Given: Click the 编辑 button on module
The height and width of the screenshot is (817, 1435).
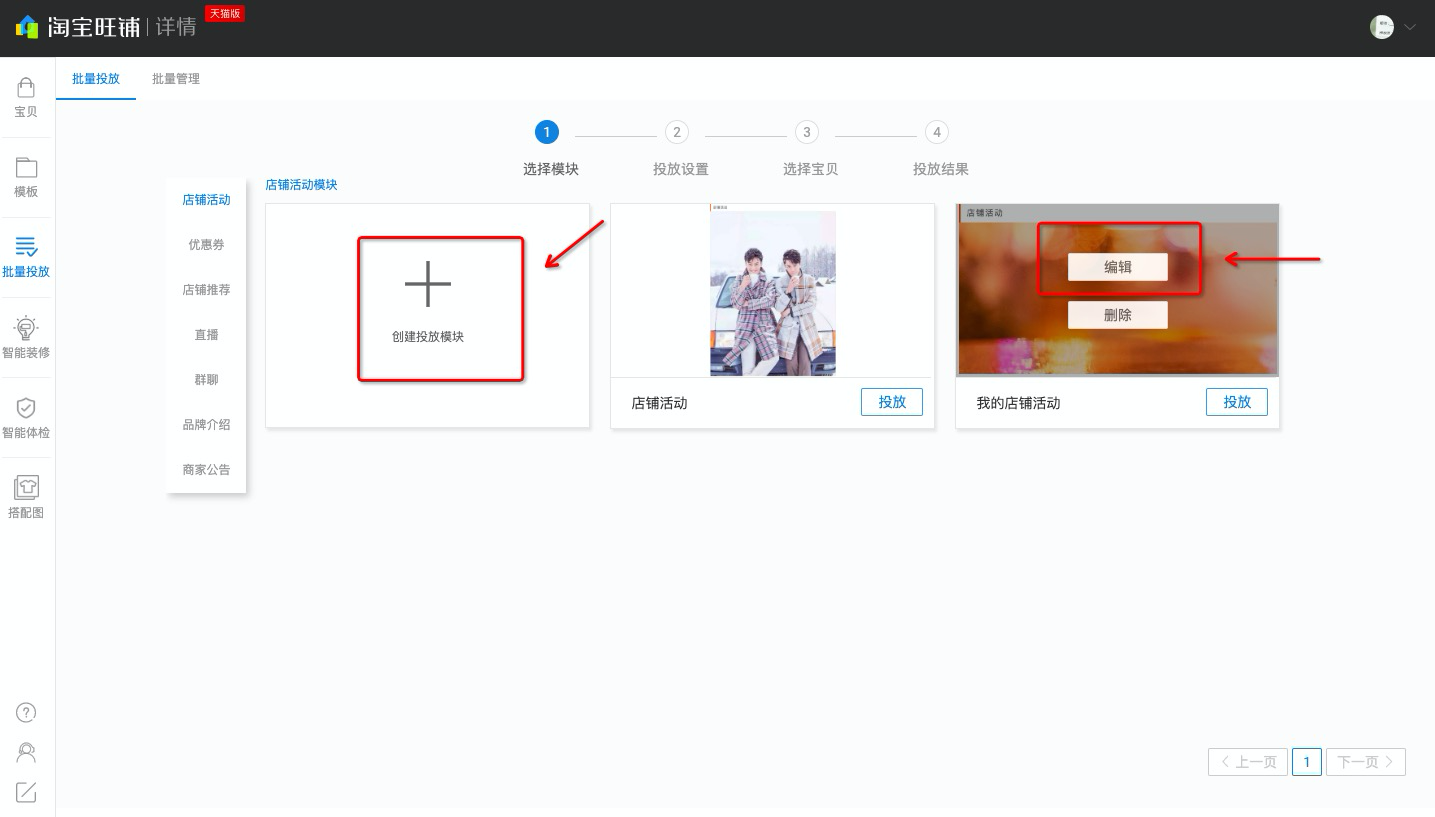Looking at the screenshot, I should (x=1118, y=267).
